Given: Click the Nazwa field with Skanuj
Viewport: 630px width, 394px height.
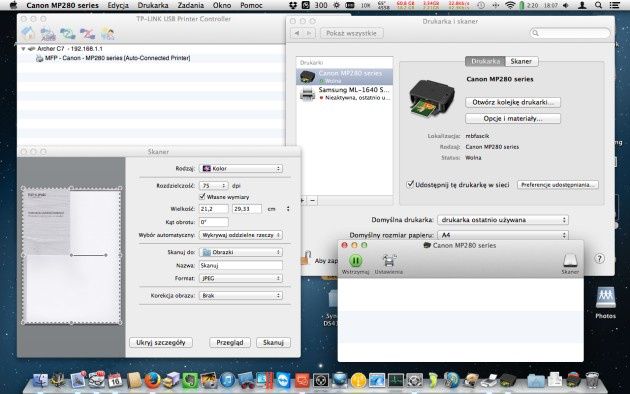Looking at the screenshot, I should point(241,265).
